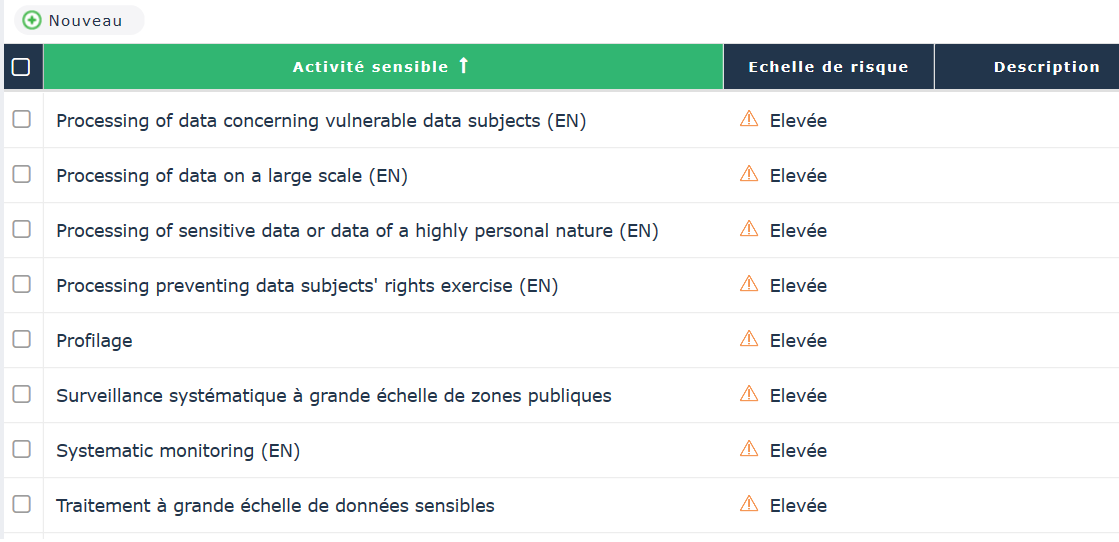The width and height of the screenshot is (1119, 542).
Task: Click the Description column header
Action: point(1046,67)
